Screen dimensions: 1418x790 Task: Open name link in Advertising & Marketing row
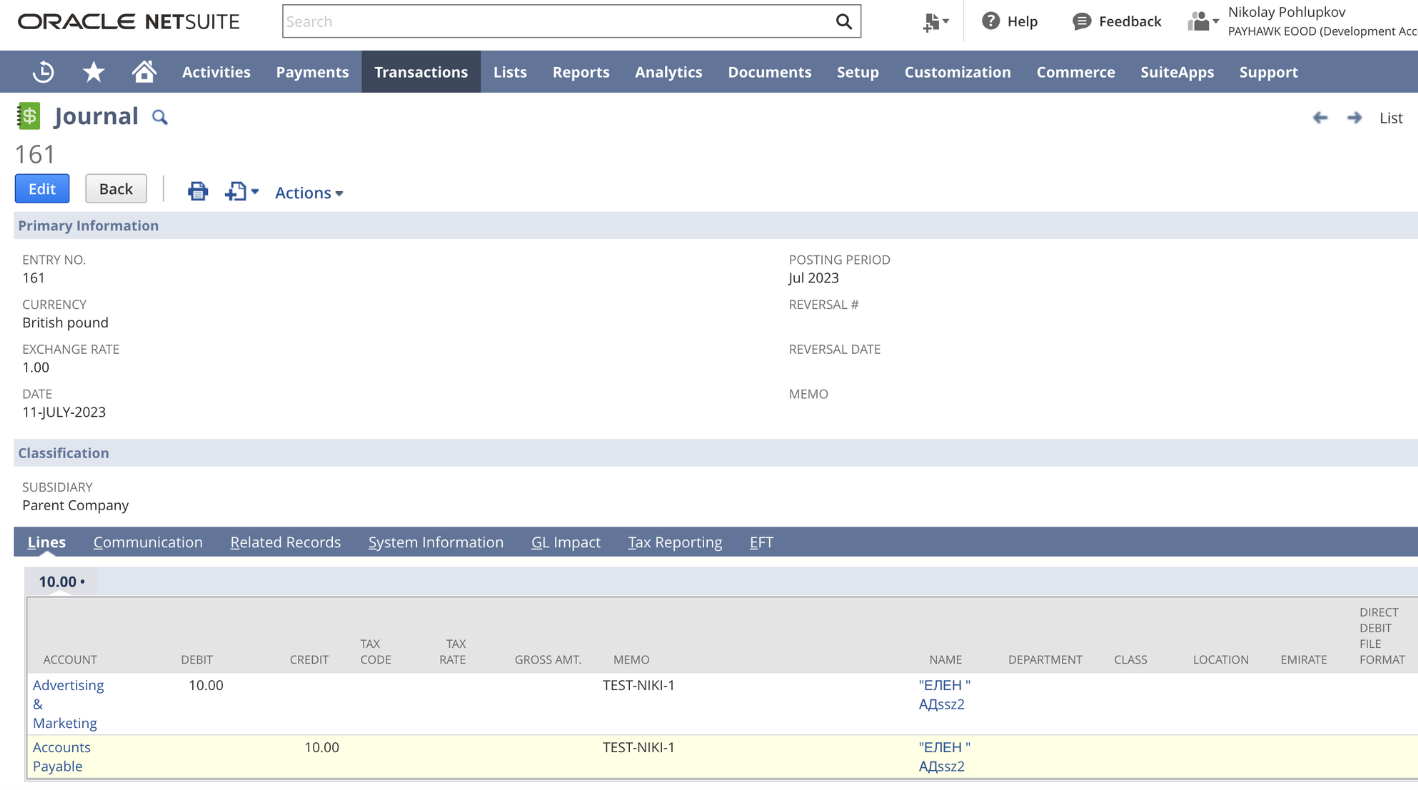point(945,695)
